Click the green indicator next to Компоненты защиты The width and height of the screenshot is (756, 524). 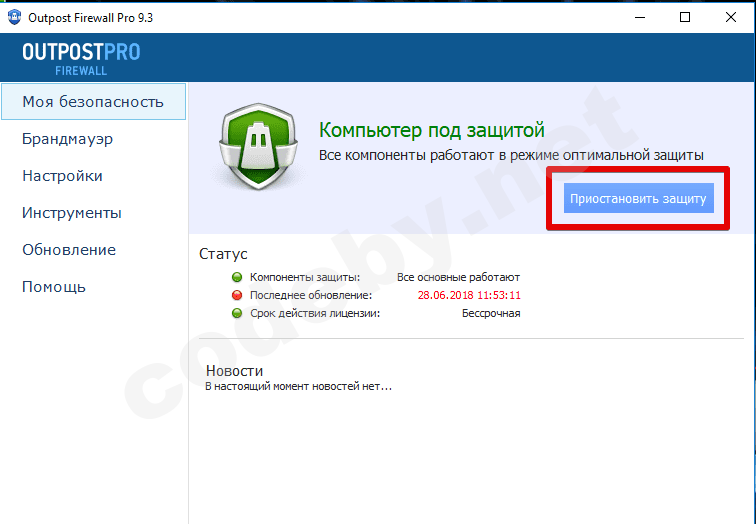pyautogui.click(x=237, y=277)
